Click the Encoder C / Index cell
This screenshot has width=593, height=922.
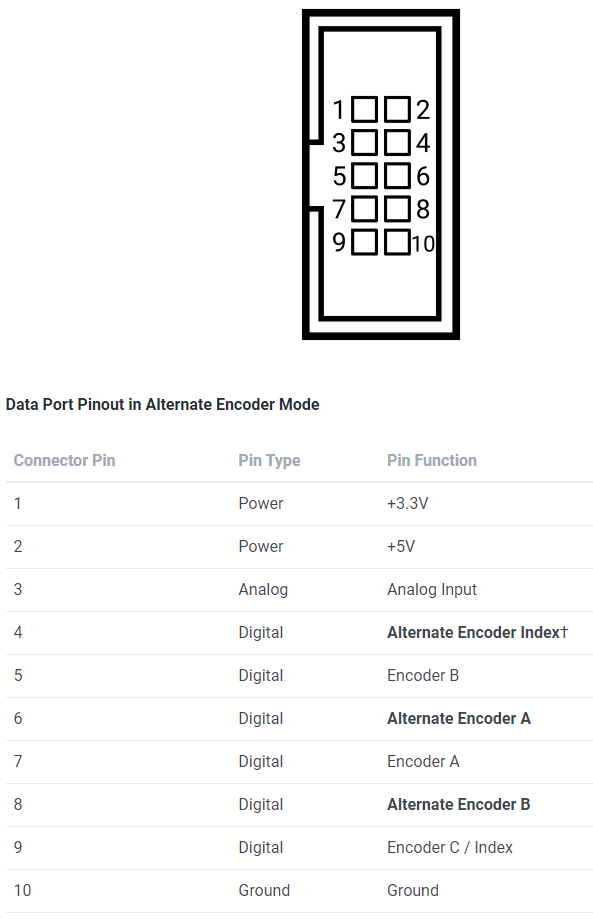[x=450, y=847]
